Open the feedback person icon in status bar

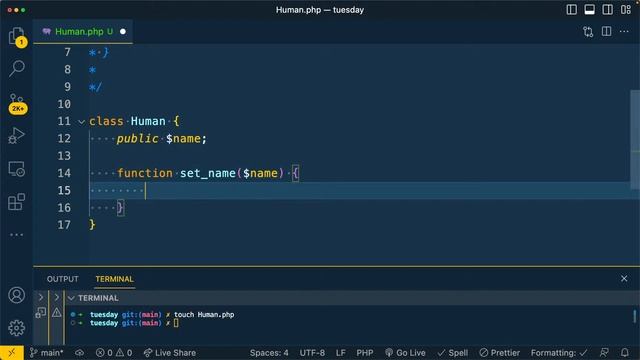point(604,353)
